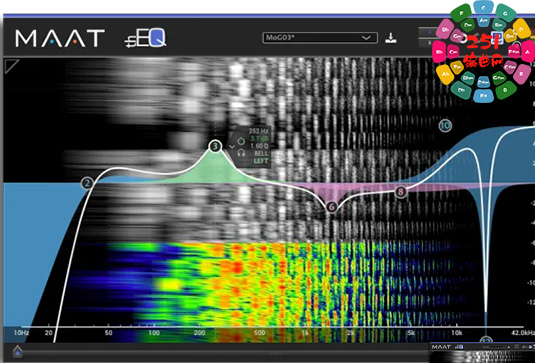Click the 500 frequency axis label
Viewport: 535px width, 363px height.
coord(259,333)
